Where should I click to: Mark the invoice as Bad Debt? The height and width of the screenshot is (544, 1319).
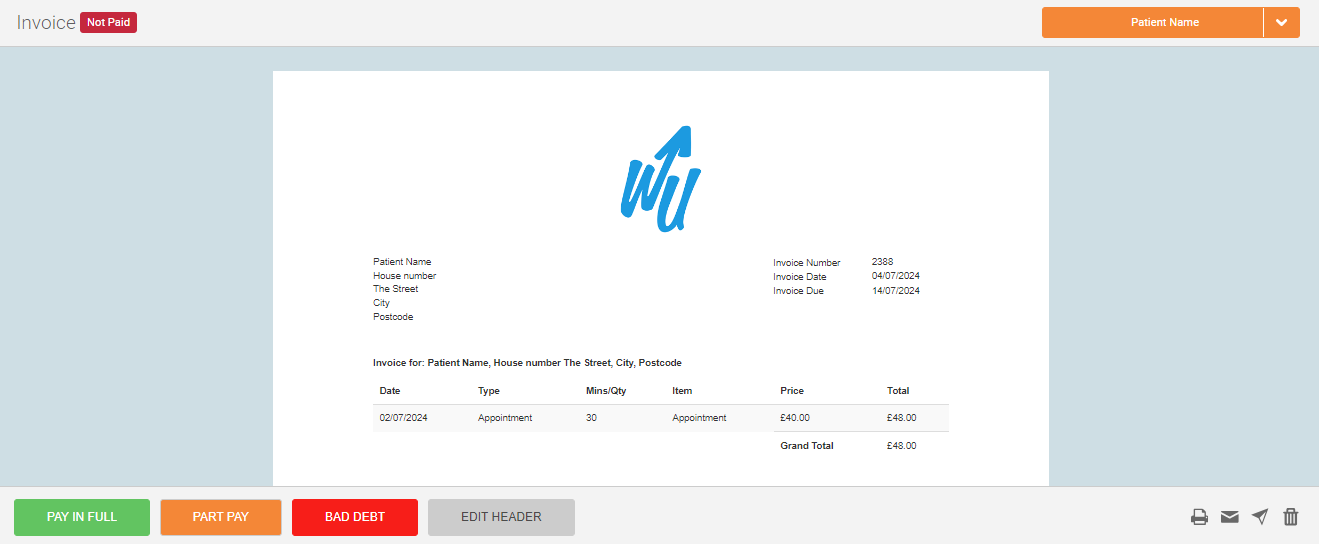point(354,517)
